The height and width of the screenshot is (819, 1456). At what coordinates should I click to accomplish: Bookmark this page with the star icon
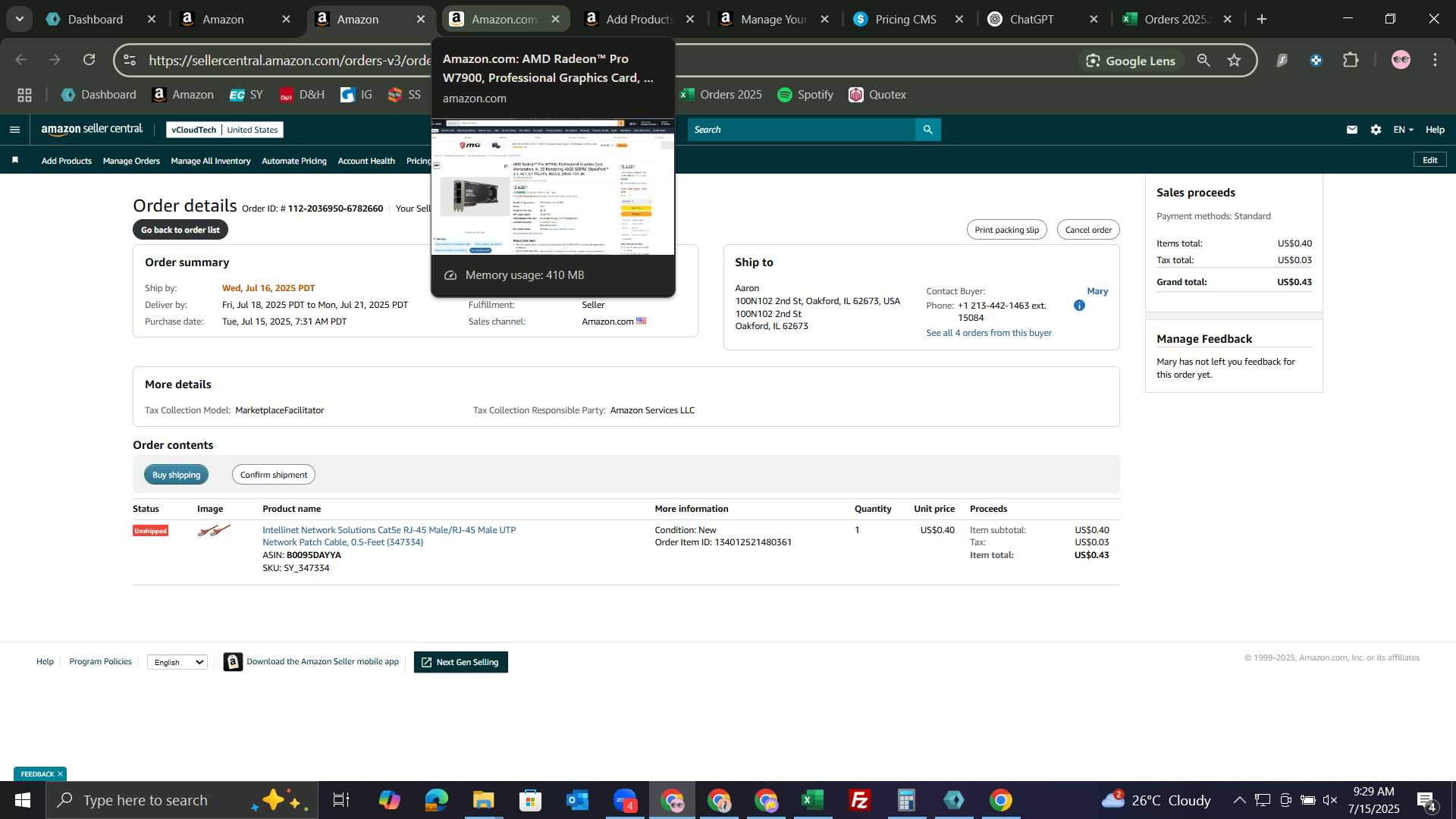coord(1235,60)
